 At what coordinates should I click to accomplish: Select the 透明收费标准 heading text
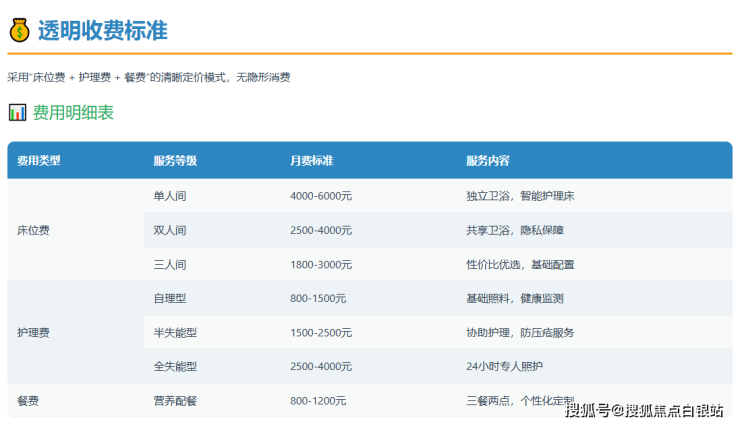pyautogui.click(x=102, y=30)
